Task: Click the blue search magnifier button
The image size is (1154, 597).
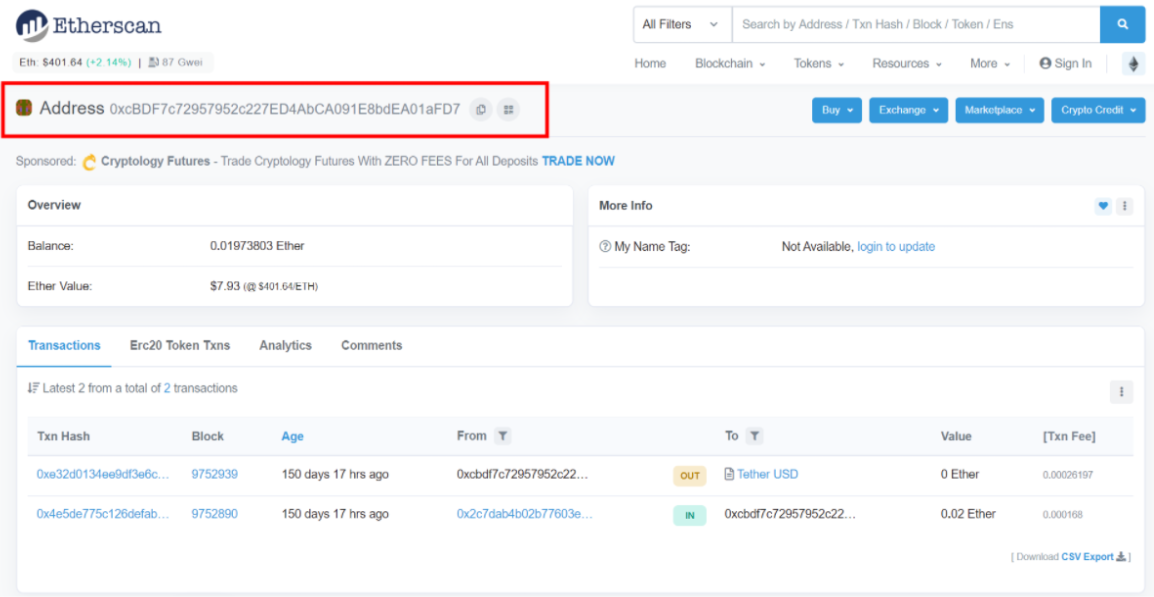Action: [1122, 24]
